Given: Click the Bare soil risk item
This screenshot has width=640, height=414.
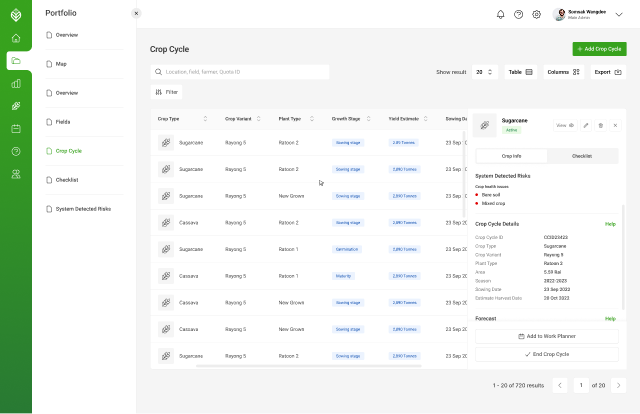Looking at the screenshot, I should [488, 195].
